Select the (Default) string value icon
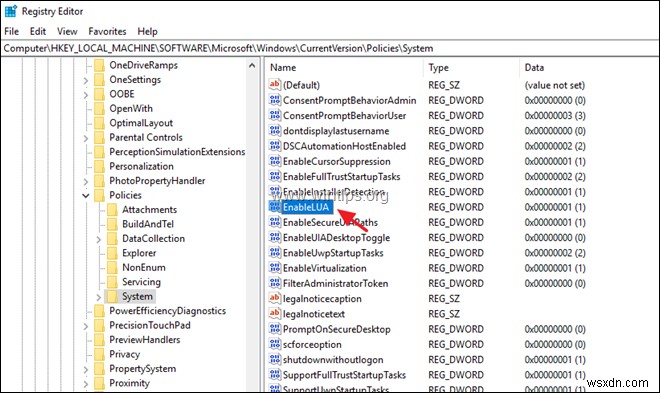The image size is (660, 393). (274, 85)
